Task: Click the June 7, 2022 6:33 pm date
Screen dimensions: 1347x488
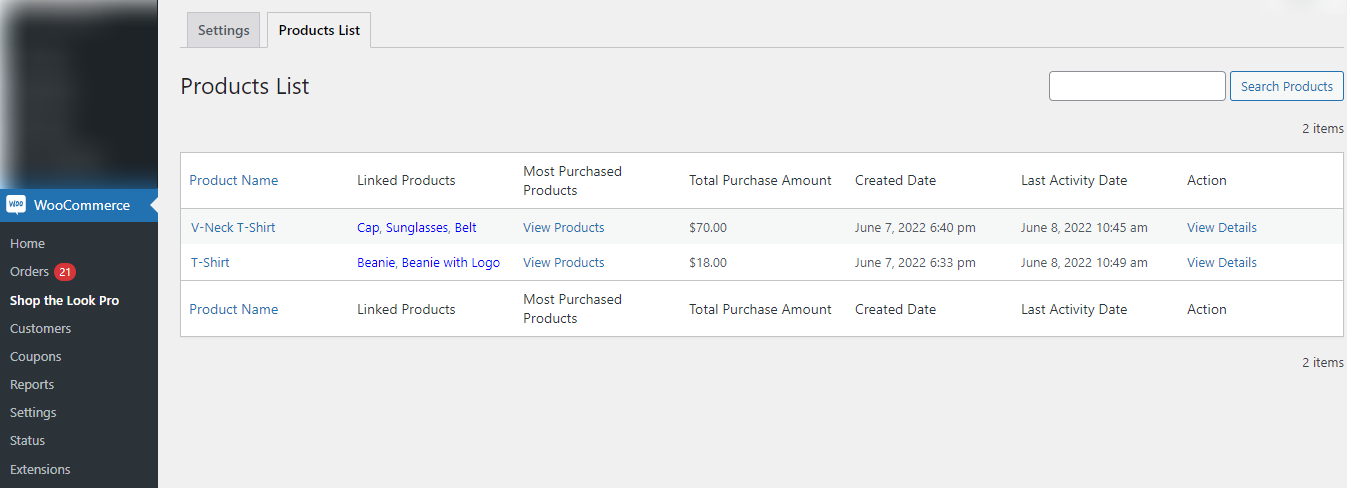Action: pos(915,262)
